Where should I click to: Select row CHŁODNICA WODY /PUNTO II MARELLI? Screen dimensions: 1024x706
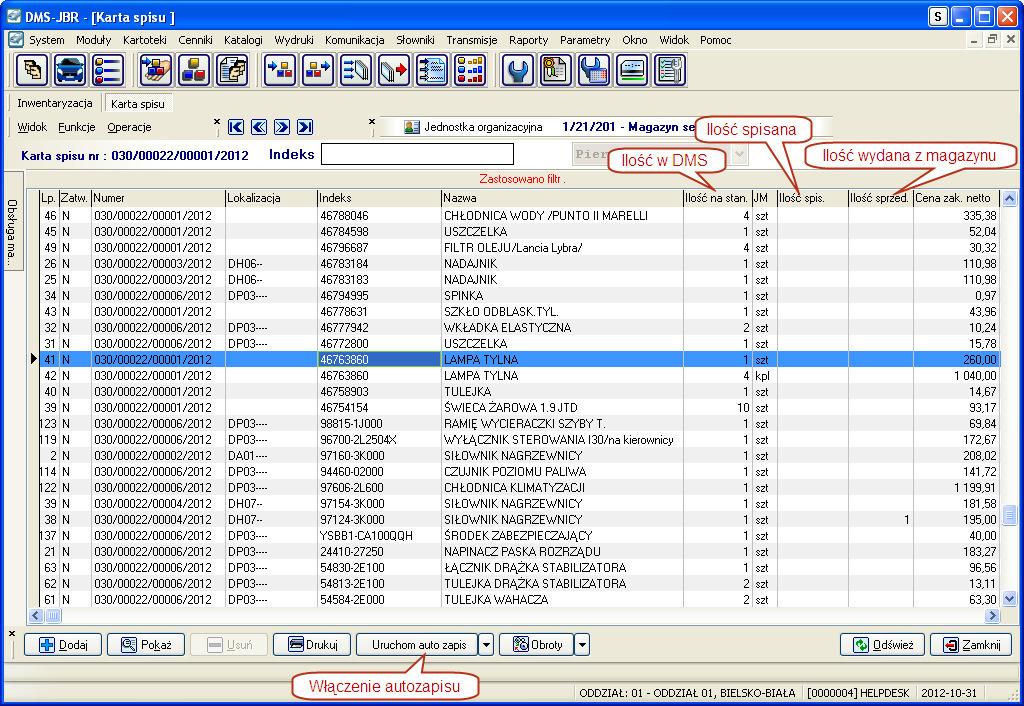point(519,216)
